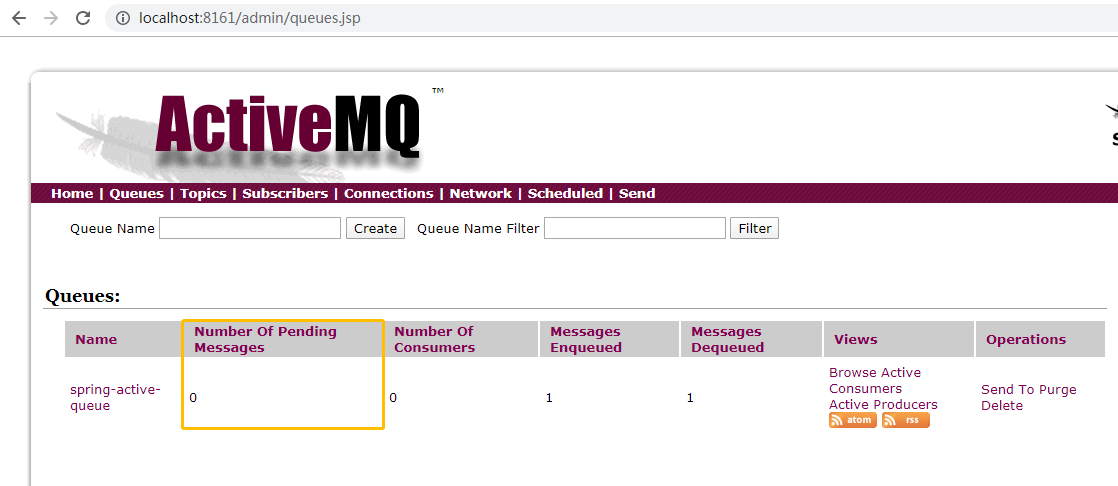Open Active Consumers link
Viewport: 1118px width, 486px height.
(875, 381)
